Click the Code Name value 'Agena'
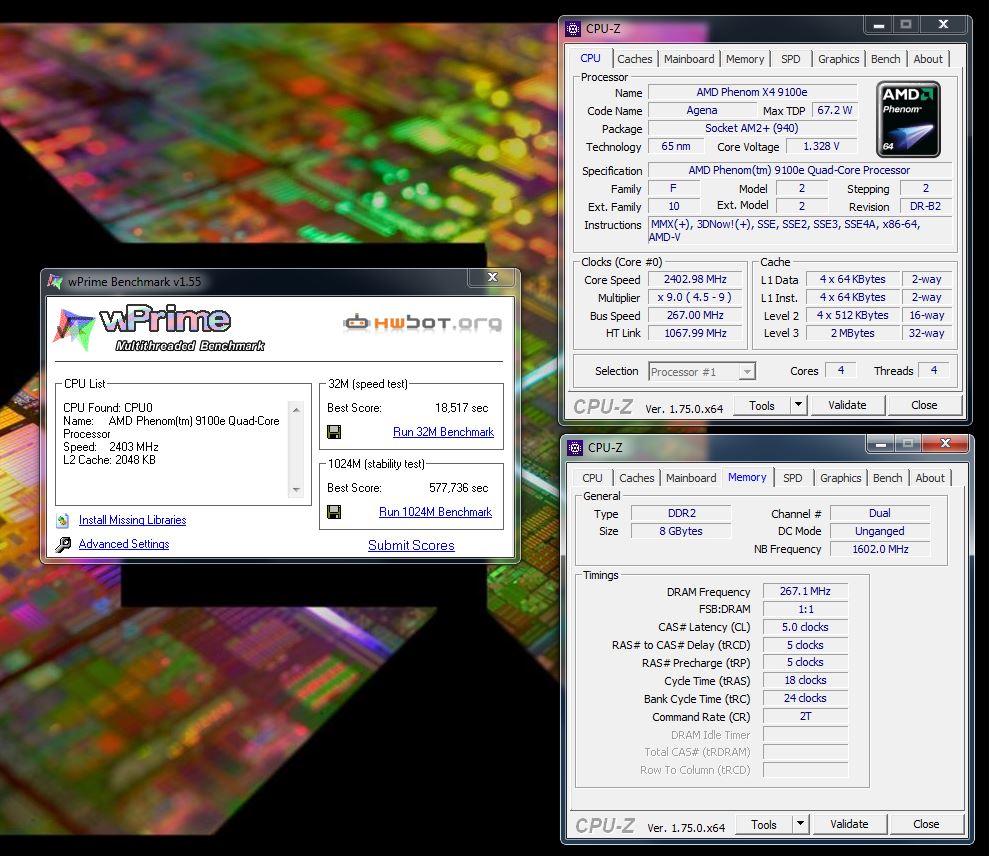 tap(702, 110)
